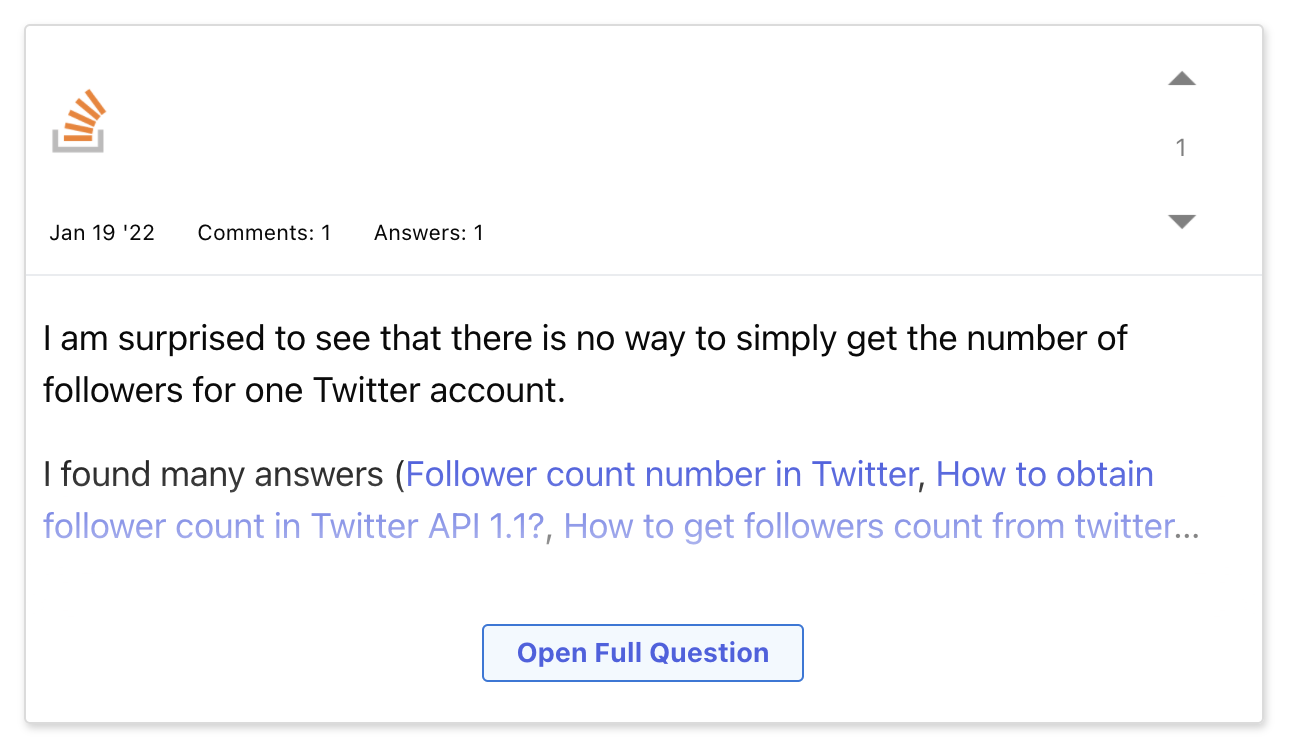Viewport: 1298px width, 752px height.
Task: Click the vote score between the arrows
Action: click(1181, 148)
